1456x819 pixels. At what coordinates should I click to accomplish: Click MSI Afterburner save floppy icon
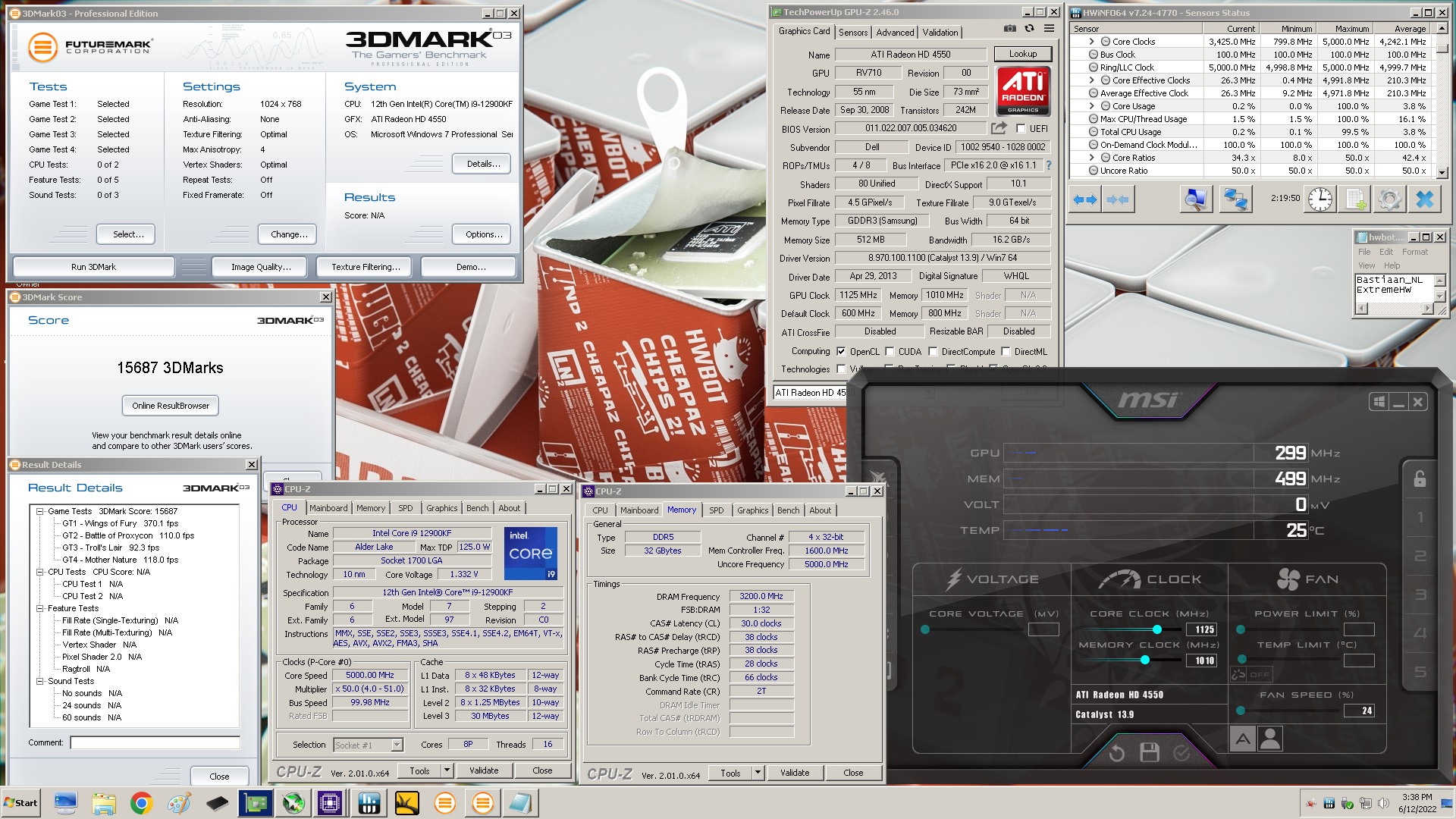pos(1150,752)
